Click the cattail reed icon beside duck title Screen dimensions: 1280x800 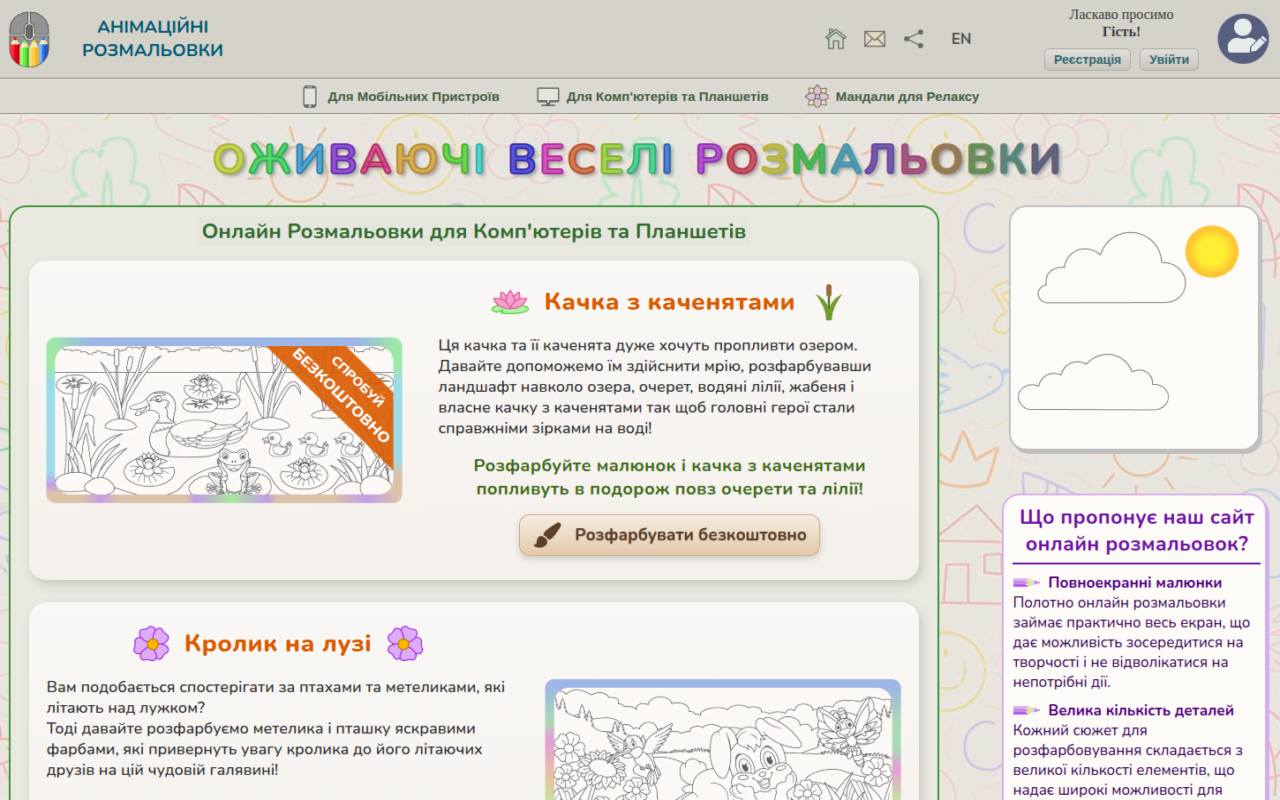[828, 302]
